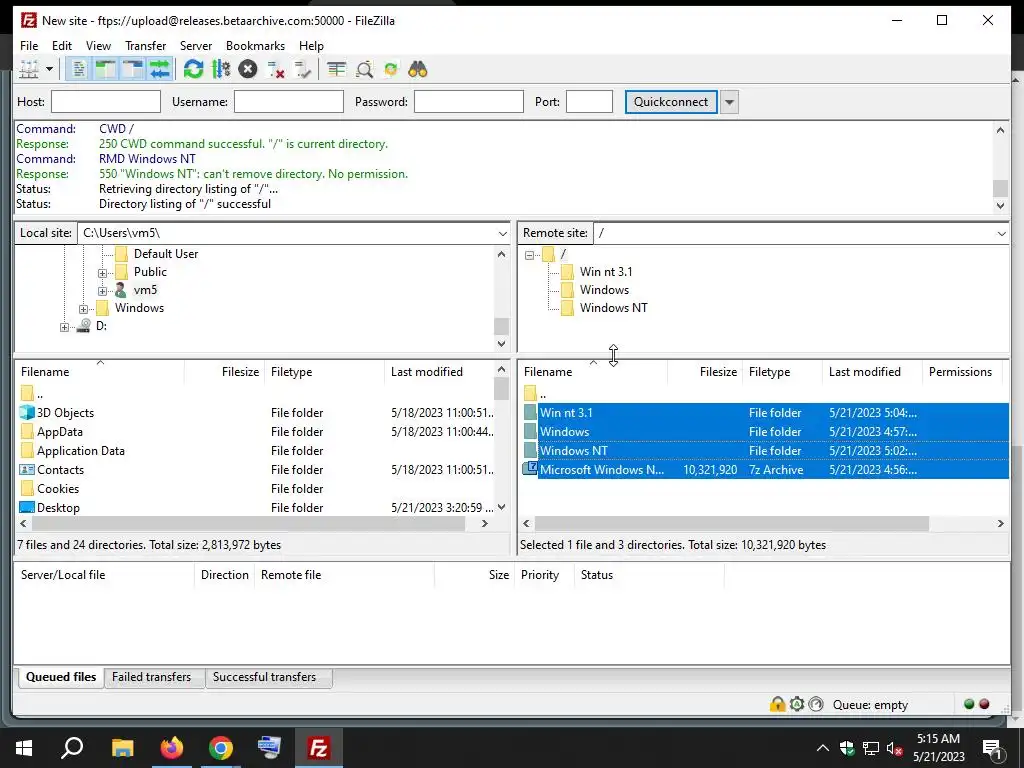Click the Host input field
Viewport: 1024px width, 768px height.
point(106,102)
